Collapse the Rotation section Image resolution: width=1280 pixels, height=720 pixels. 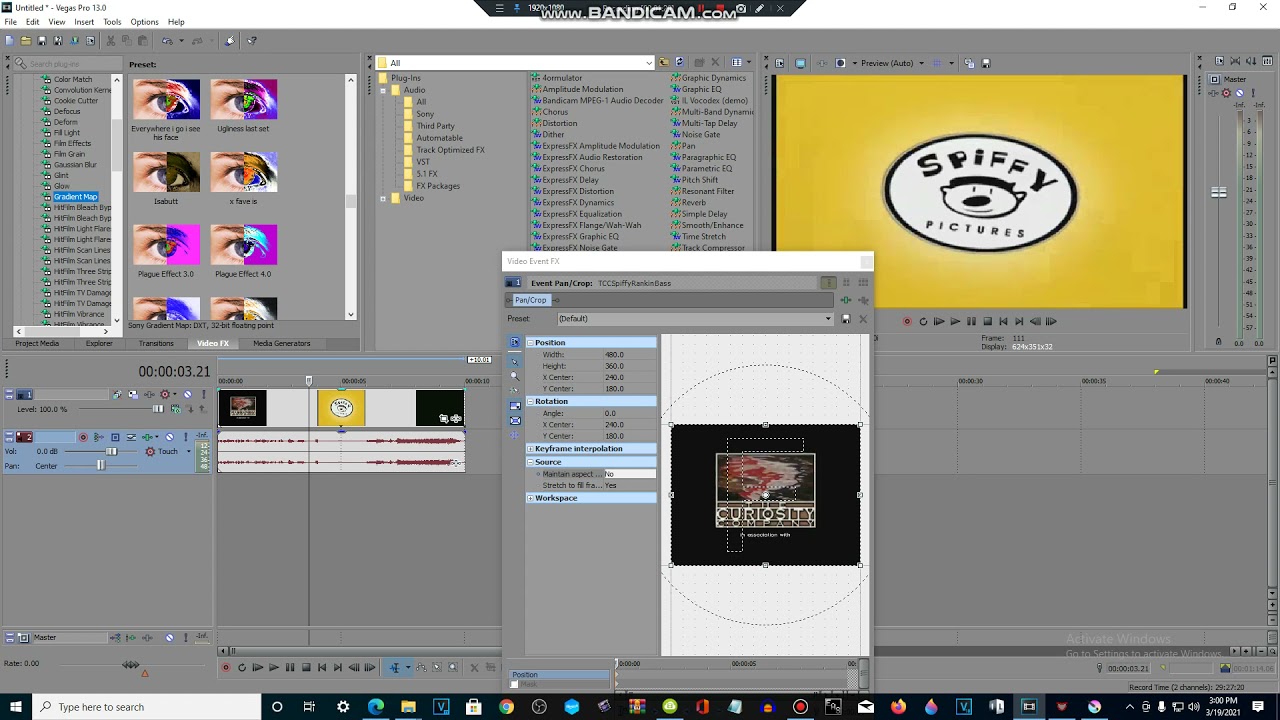(530, 401)
